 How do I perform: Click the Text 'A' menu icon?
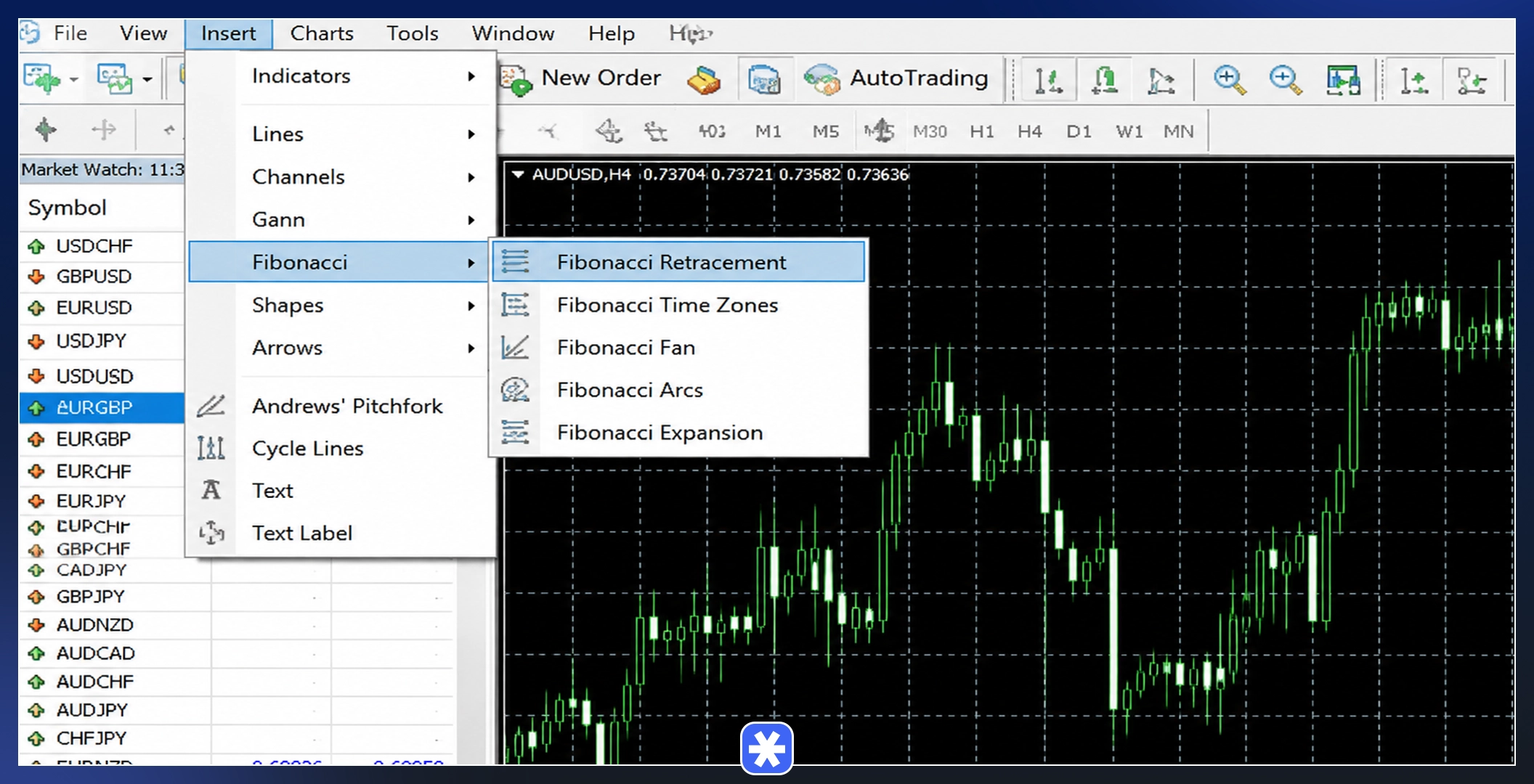click(x=211, y=490)
